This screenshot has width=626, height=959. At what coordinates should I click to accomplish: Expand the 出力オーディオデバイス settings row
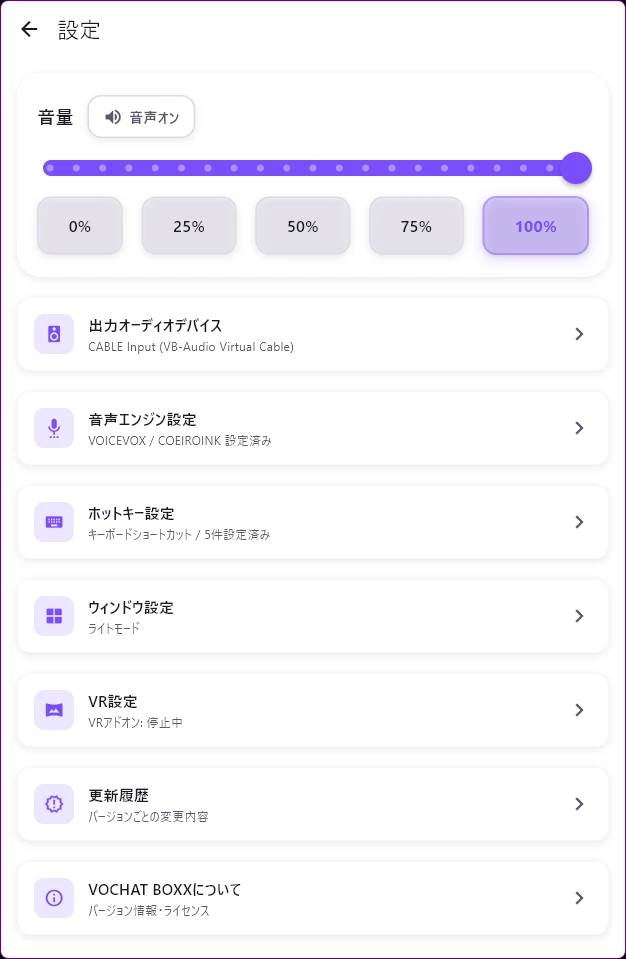[x=579, y=333]
